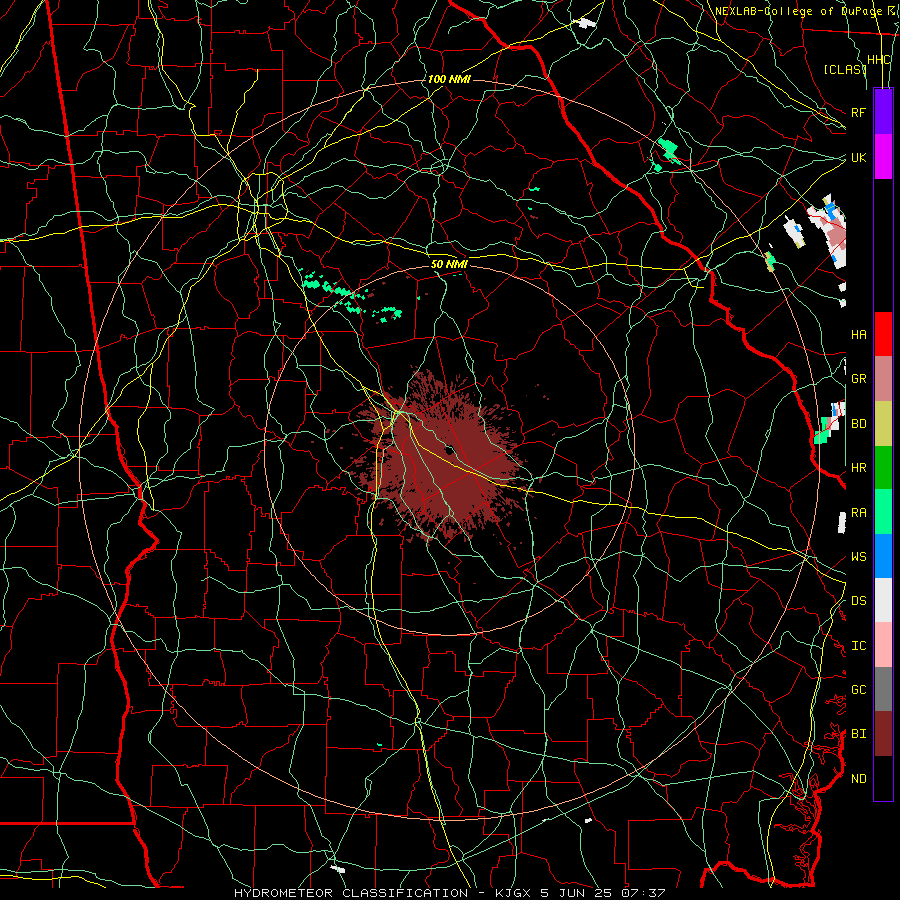Viewport: 900px width, 900px height.
Task: Click the "ND" legend label
Action: pyautogui.click(x=858, y=779)
